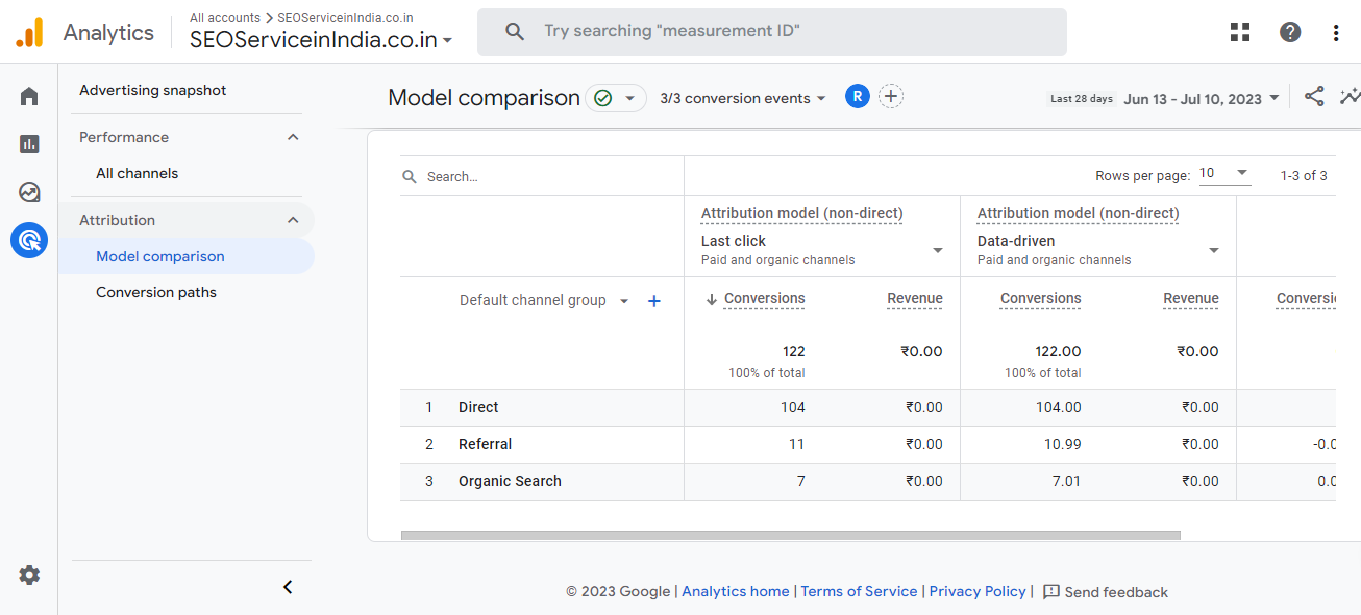Click the horizontal scrollbar under the table
Image resolution: width=1361 pixels, height=615 pixels.
click(x=790, y=535)
